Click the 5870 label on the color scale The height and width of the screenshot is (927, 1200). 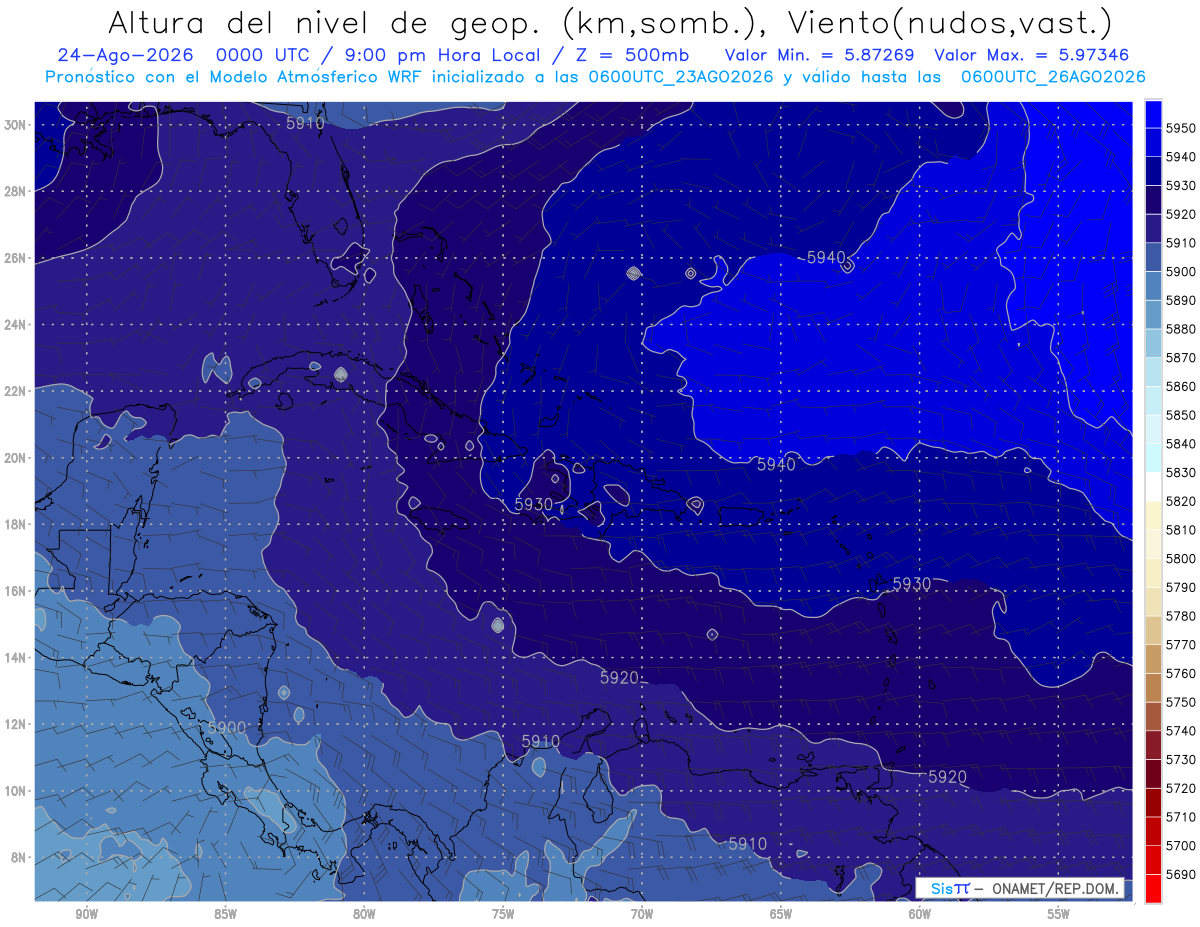[x=1181, y=357]
